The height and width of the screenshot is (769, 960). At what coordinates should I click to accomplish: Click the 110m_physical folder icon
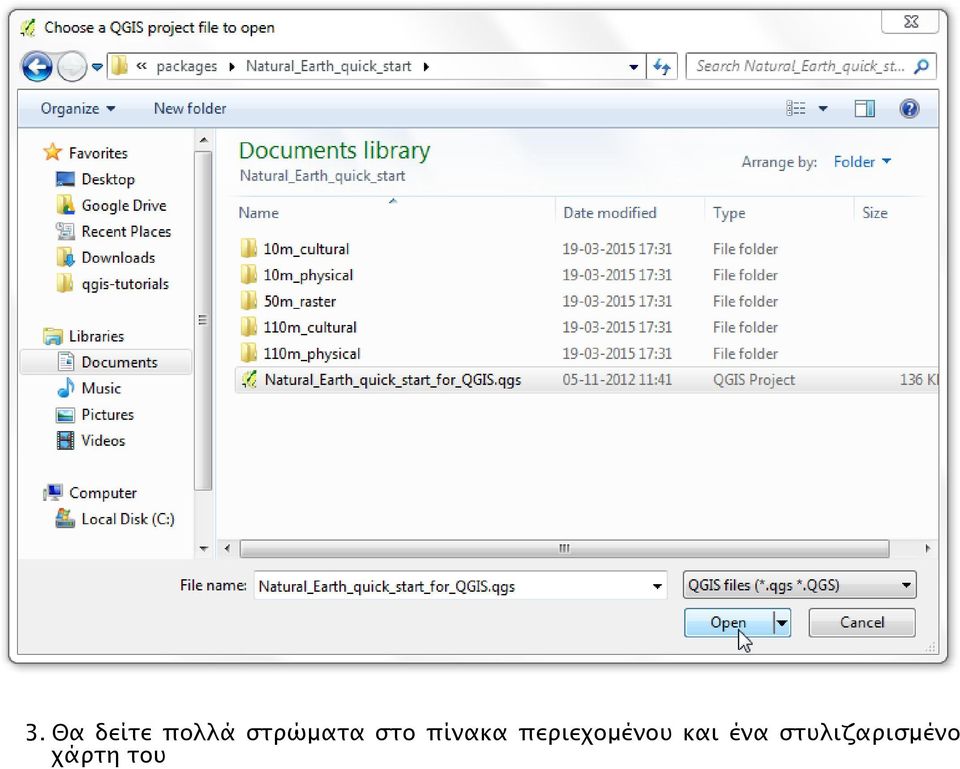(248, 353)
